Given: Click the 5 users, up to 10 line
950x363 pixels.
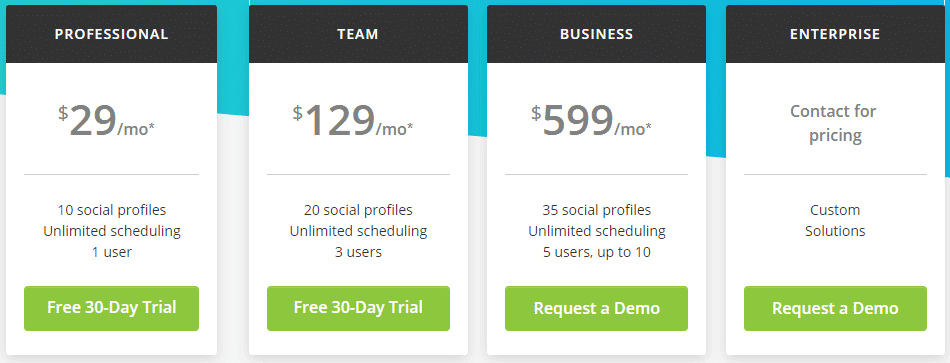Looking at the screenshot, I should tap(596, 251).
